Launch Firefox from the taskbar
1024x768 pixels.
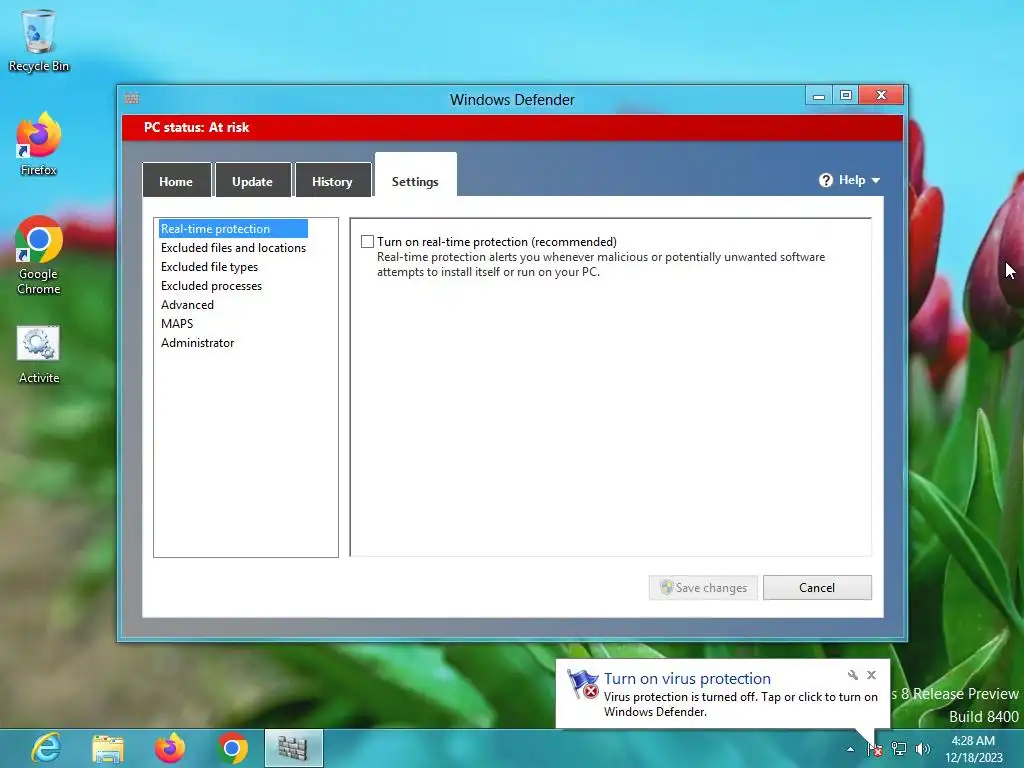coord(170,748)
